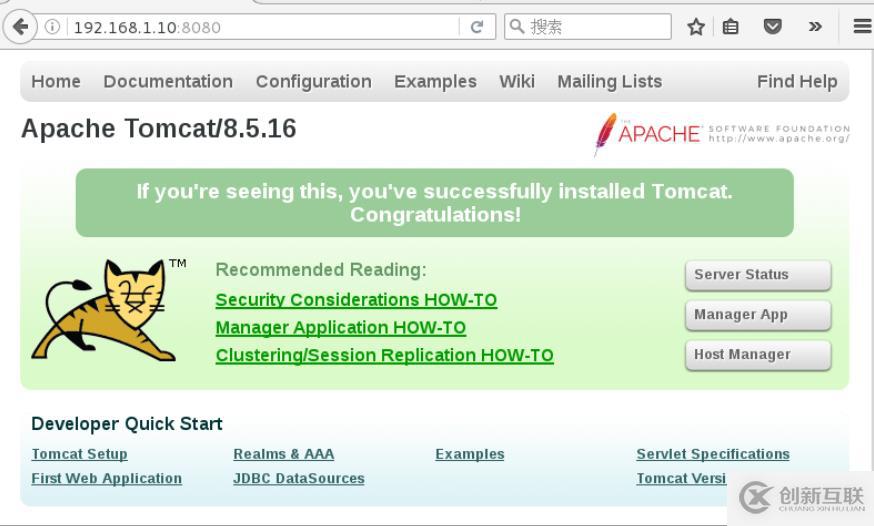Open the hamburger menu
This screenshot has width=874, height=526.
pyautogui.click(x=862, y=26)
